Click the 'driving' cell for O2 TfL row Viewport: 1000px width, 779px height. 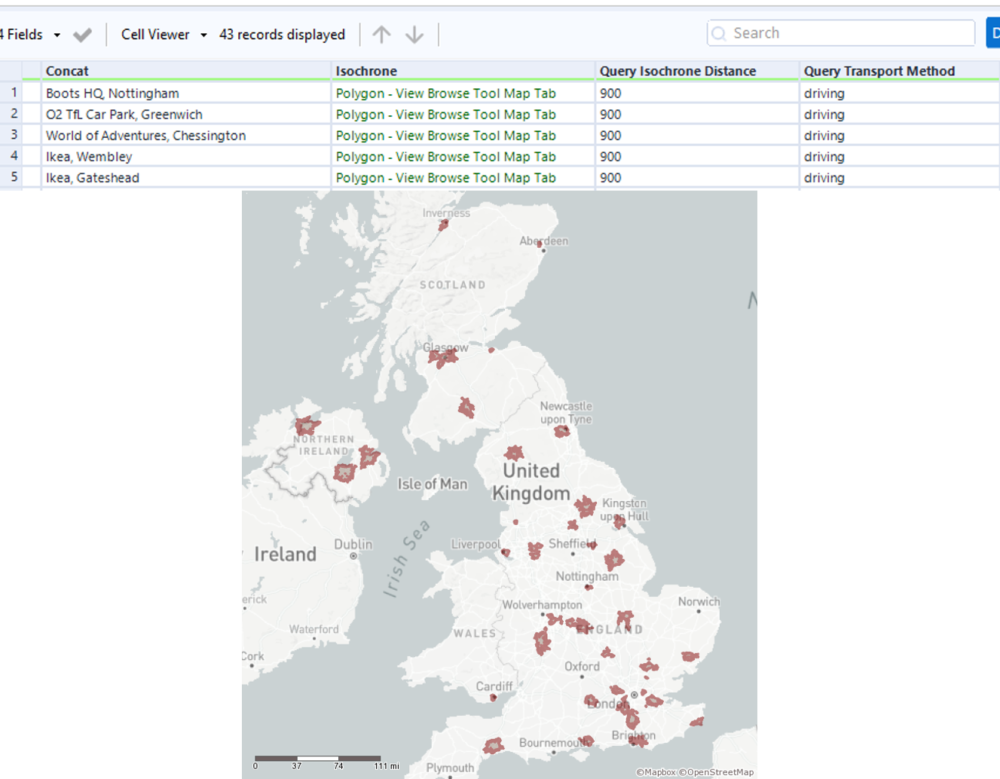899,114
